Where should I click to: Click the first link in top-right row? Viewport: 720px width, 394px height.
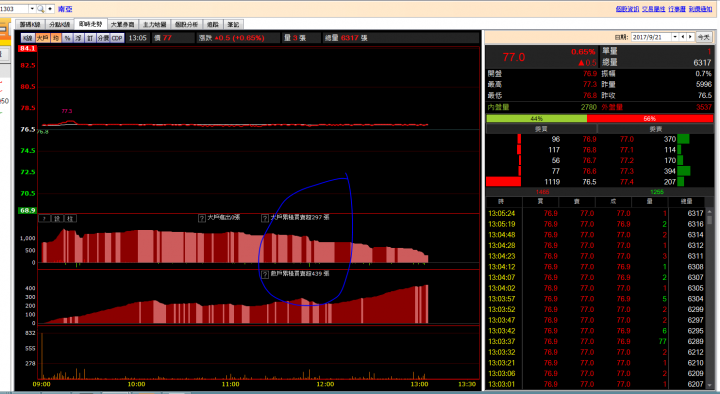627,9
